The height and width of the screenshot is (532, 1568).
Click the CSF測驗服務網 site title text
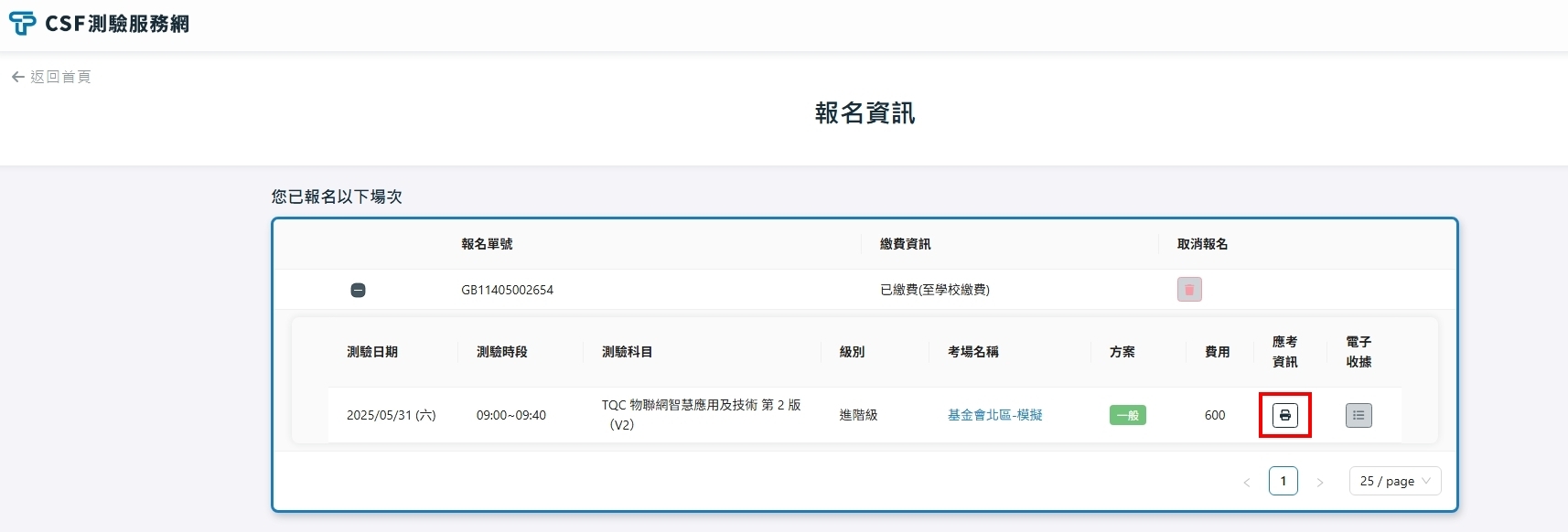coord(117,24)
